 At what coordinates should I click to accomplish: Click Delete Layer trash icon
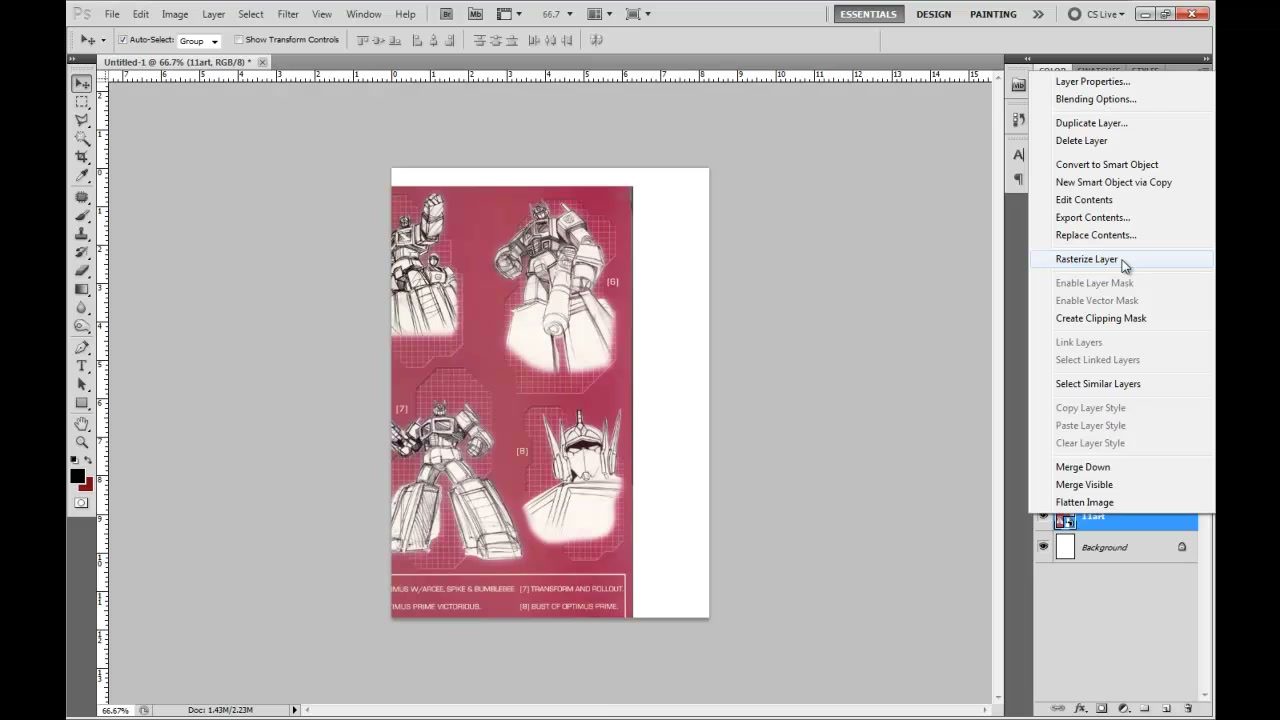(1188, 708)
